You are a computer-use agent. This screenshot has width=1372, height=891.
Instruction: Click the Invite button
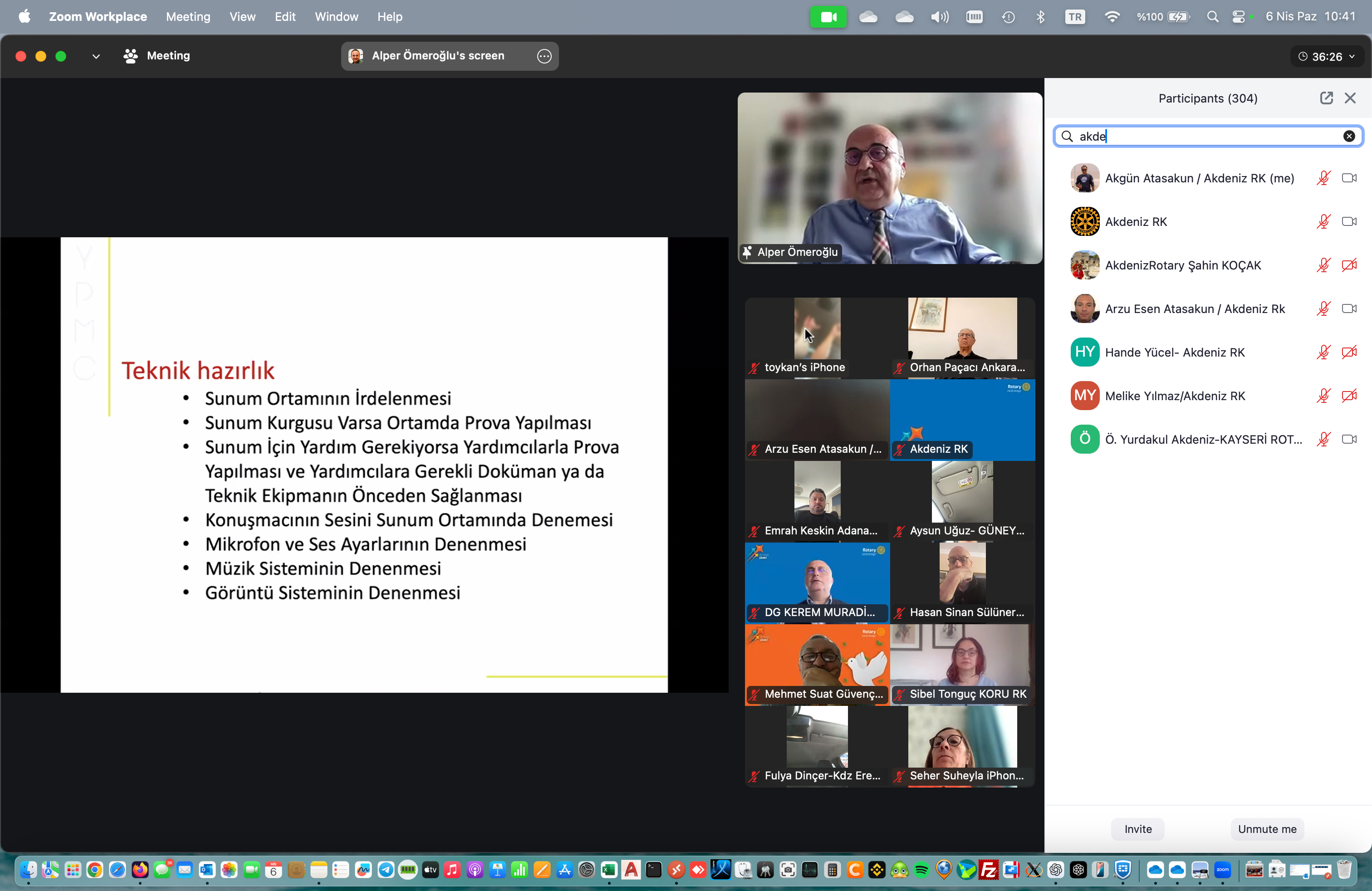(x=1137, y=829)
